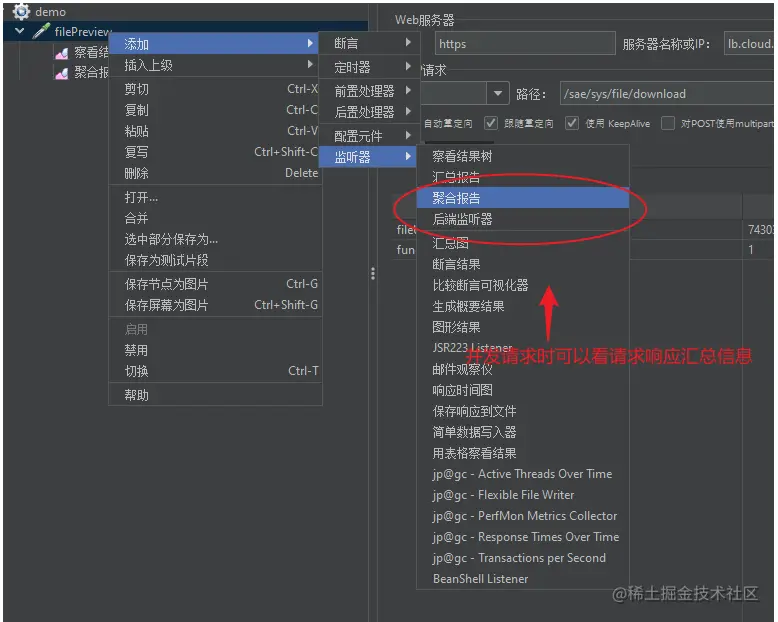Expand the 监听器 submenu
This screenshot has height=622, width=778.
[370, 157]
